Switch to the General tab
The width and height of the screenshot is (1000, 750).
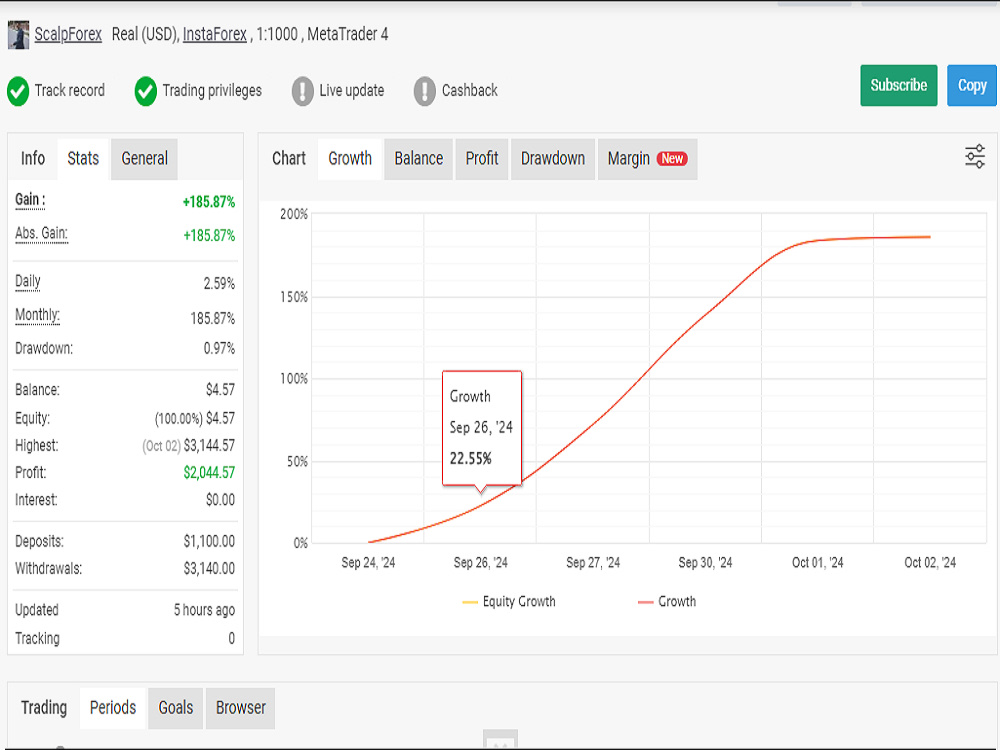pos(145,159)
